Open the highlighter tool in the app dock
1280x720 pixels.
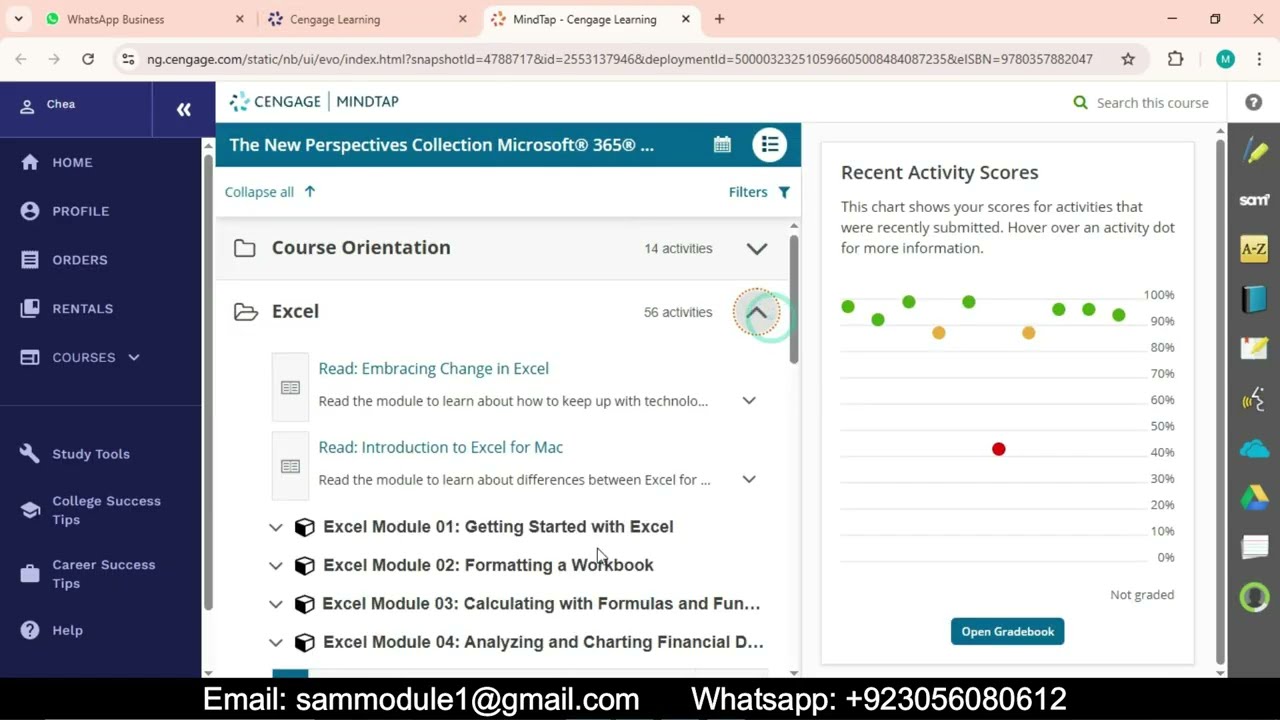pyautogui.click(x=1254, y=152)
